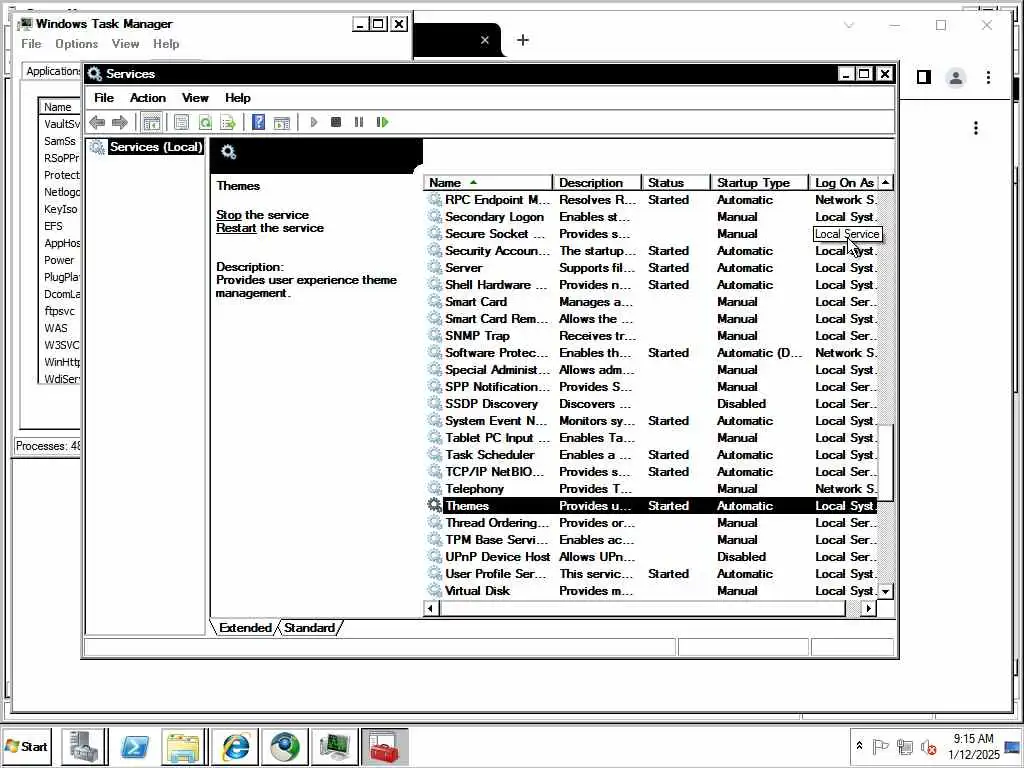
Task: Select the Shell Hardware service row
Action: 651,285
